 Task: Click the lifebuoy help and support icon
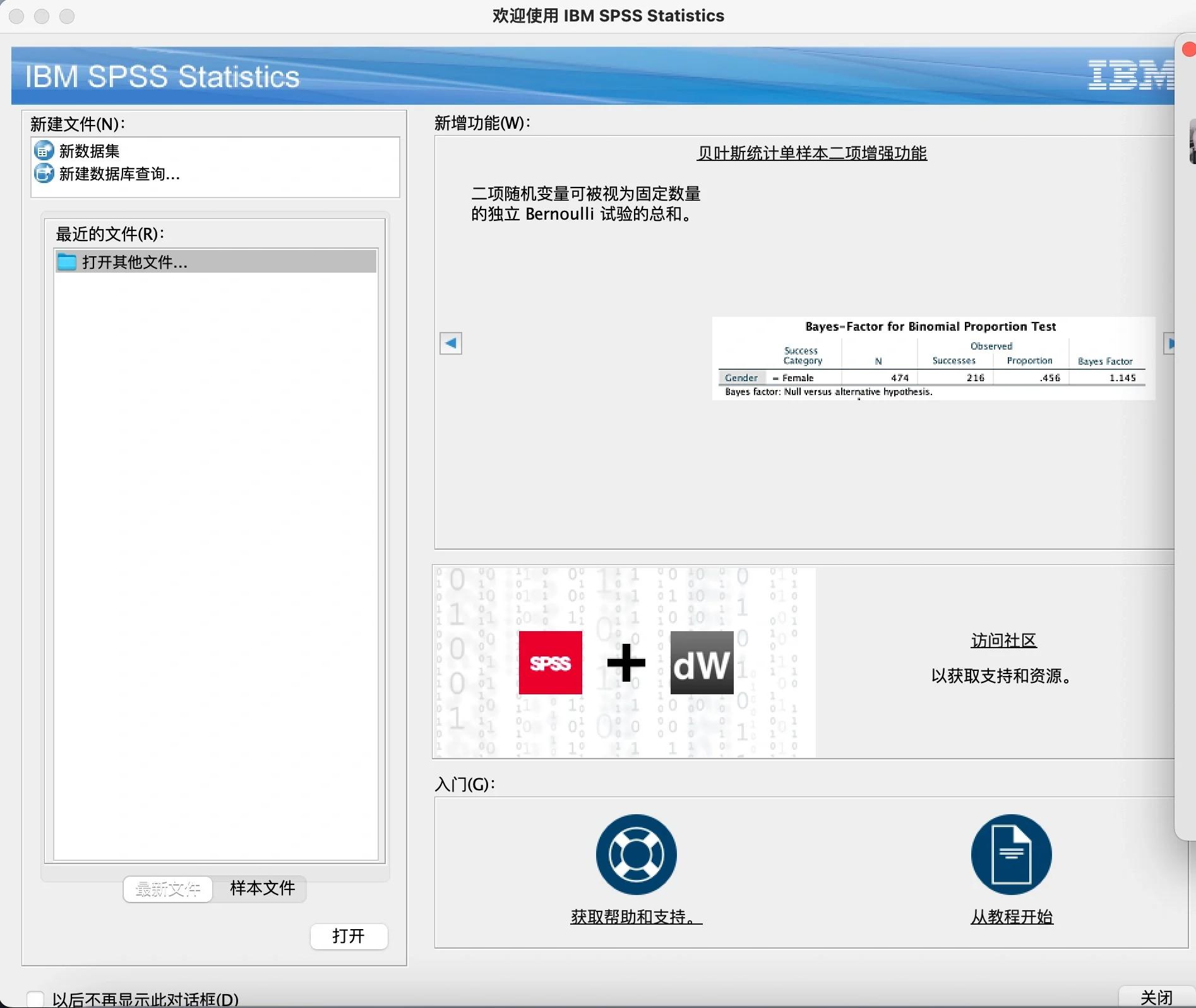click(636, 854)
